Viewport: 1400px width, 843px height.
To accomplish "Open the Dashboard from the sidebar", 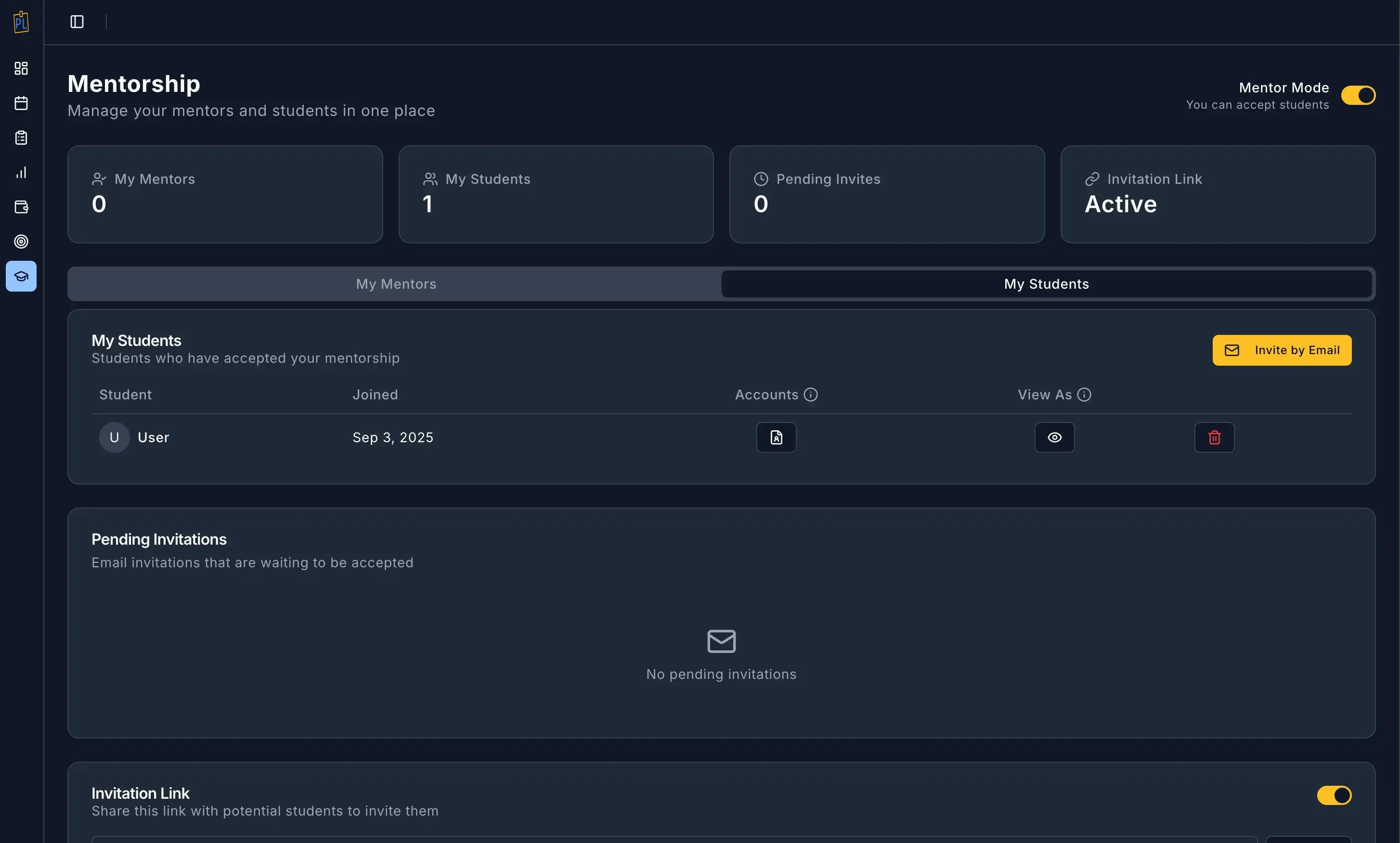I will [x=20, y=68].
